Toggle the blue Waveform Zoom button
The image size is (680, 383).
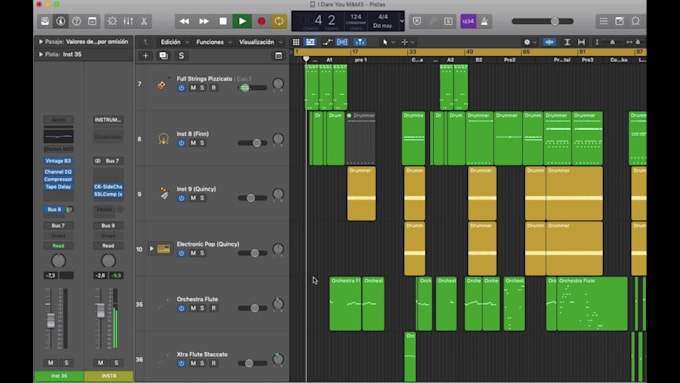(x=549, y=42)
